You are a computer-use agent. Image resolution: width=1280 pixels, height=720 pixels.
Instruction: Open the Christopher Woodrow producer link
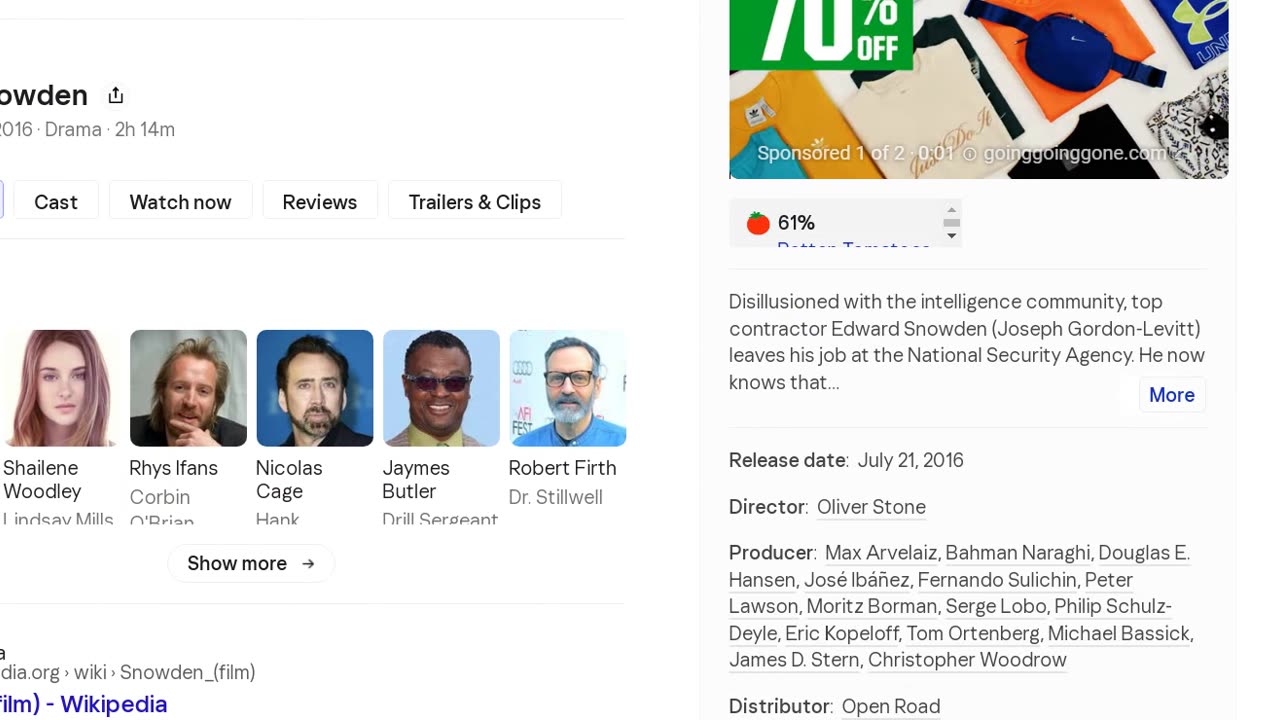(967, 660)
